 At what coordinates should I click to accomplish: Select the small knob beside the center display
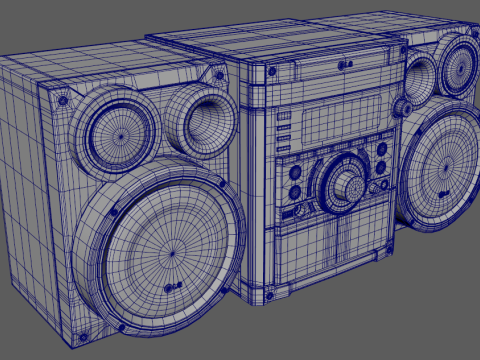click(402, 108)
